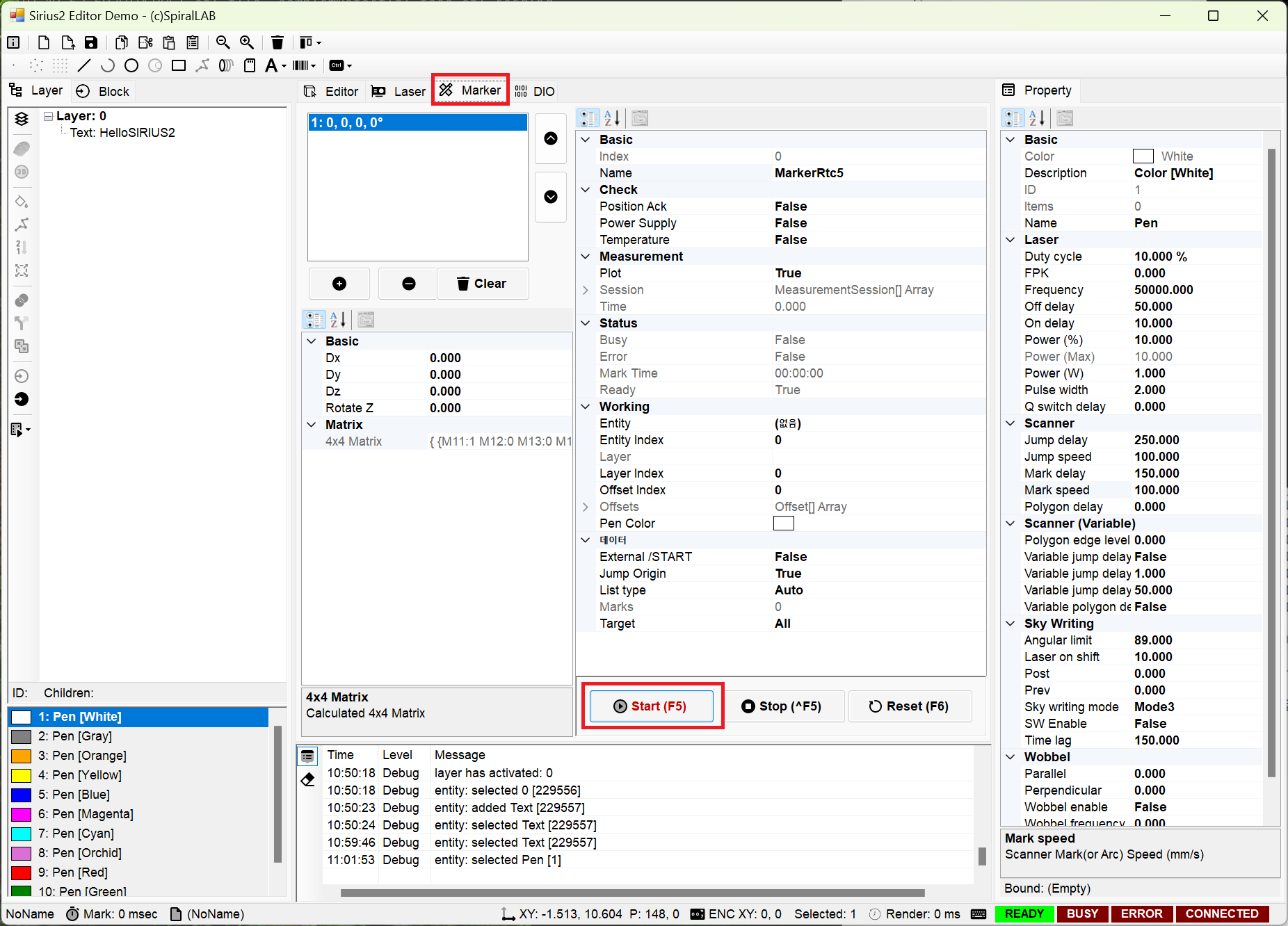
Task: Select the dot-grid Points array tool
Action: coord(61,65)
